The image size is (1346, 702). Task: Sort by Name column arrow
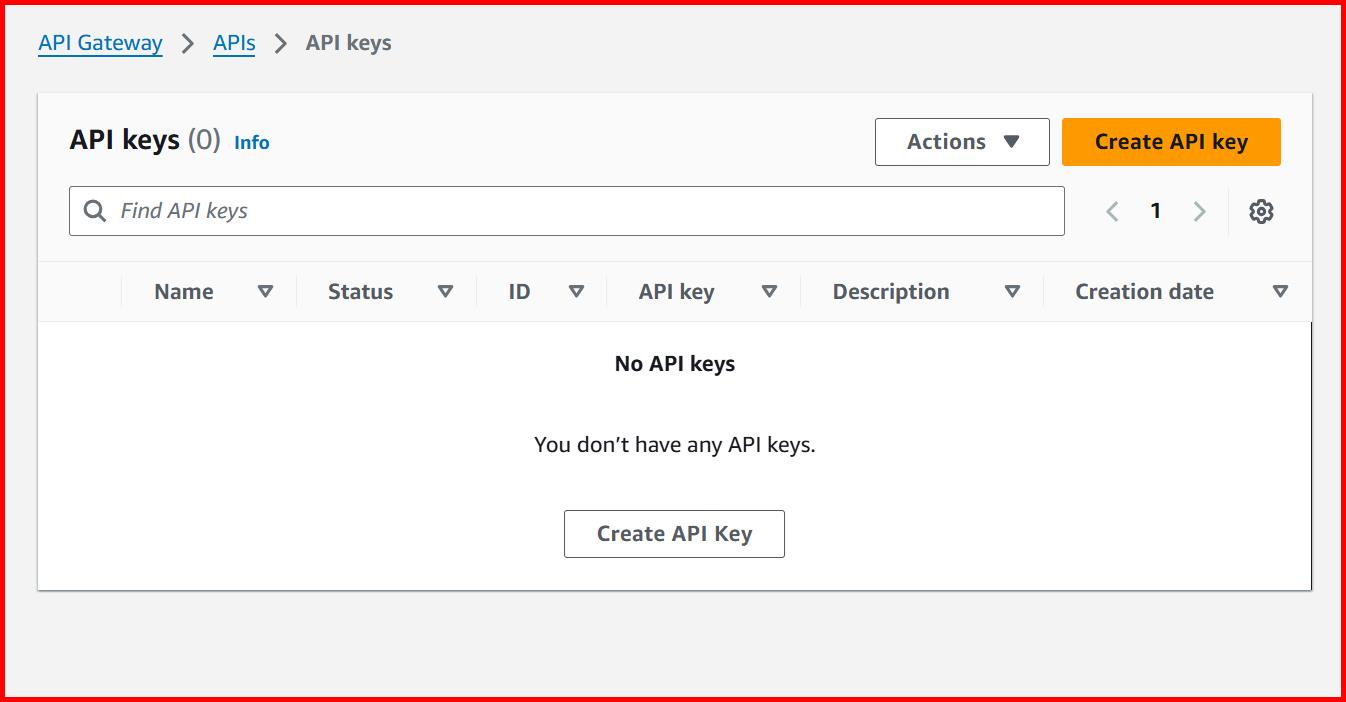click(265, 292)
